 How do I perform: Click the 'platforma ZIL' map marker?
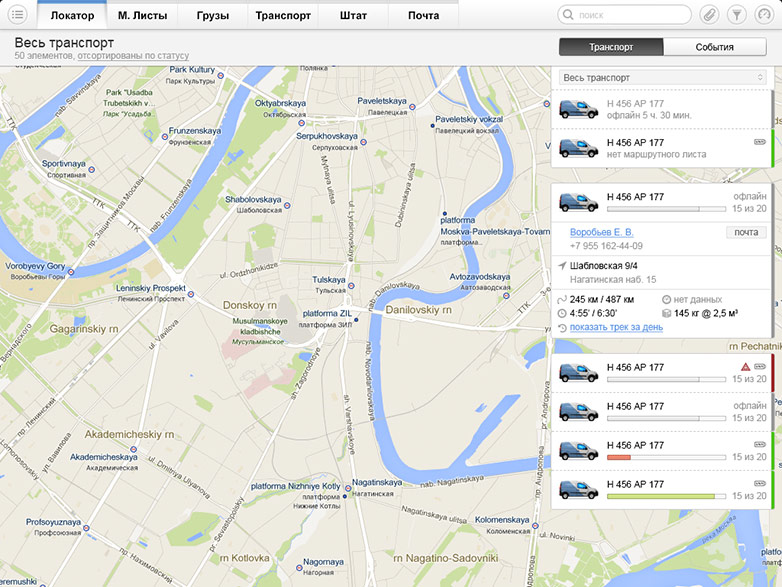click(x=356, y=320)
